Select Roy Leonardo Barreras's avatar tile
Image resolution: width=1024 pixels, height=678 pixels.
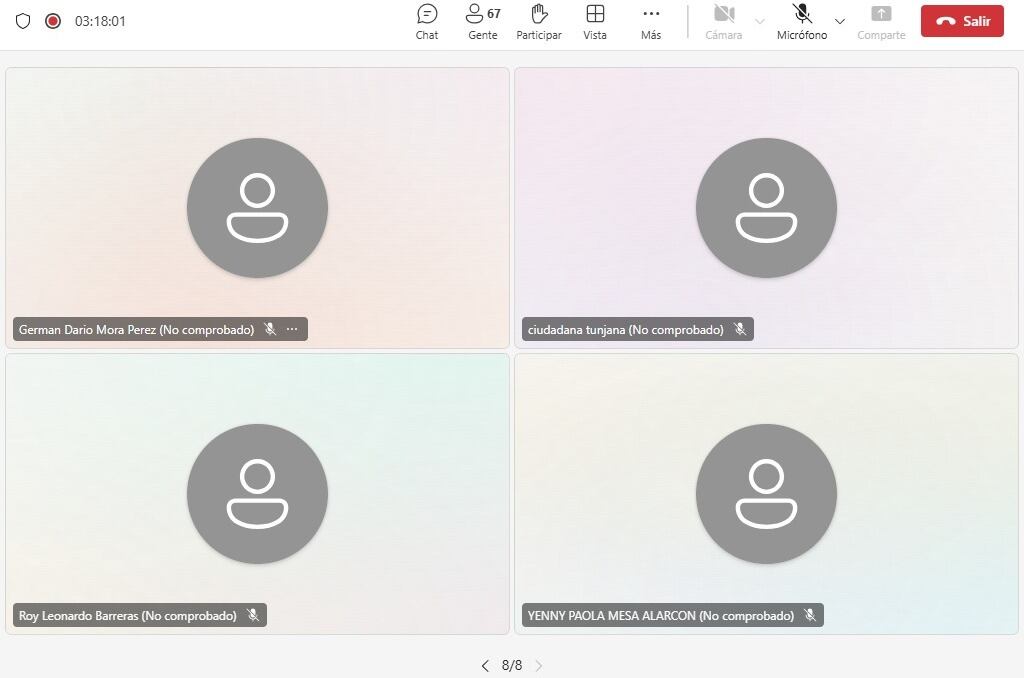257,494
